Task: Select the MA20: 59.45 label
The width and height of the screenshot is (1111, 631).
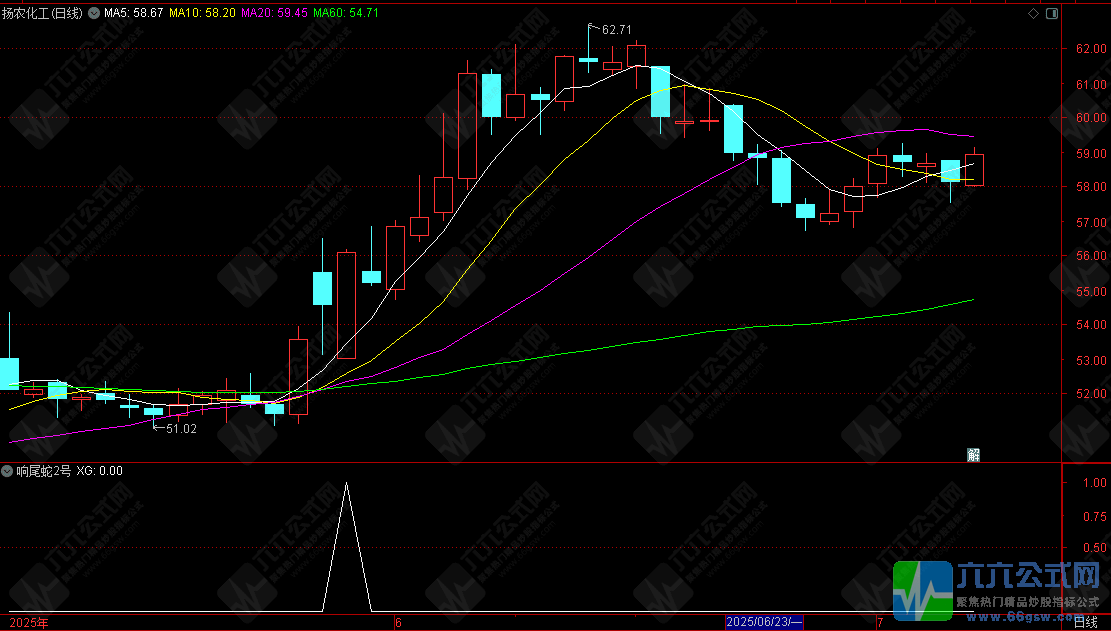Action: tap(274, 13)
